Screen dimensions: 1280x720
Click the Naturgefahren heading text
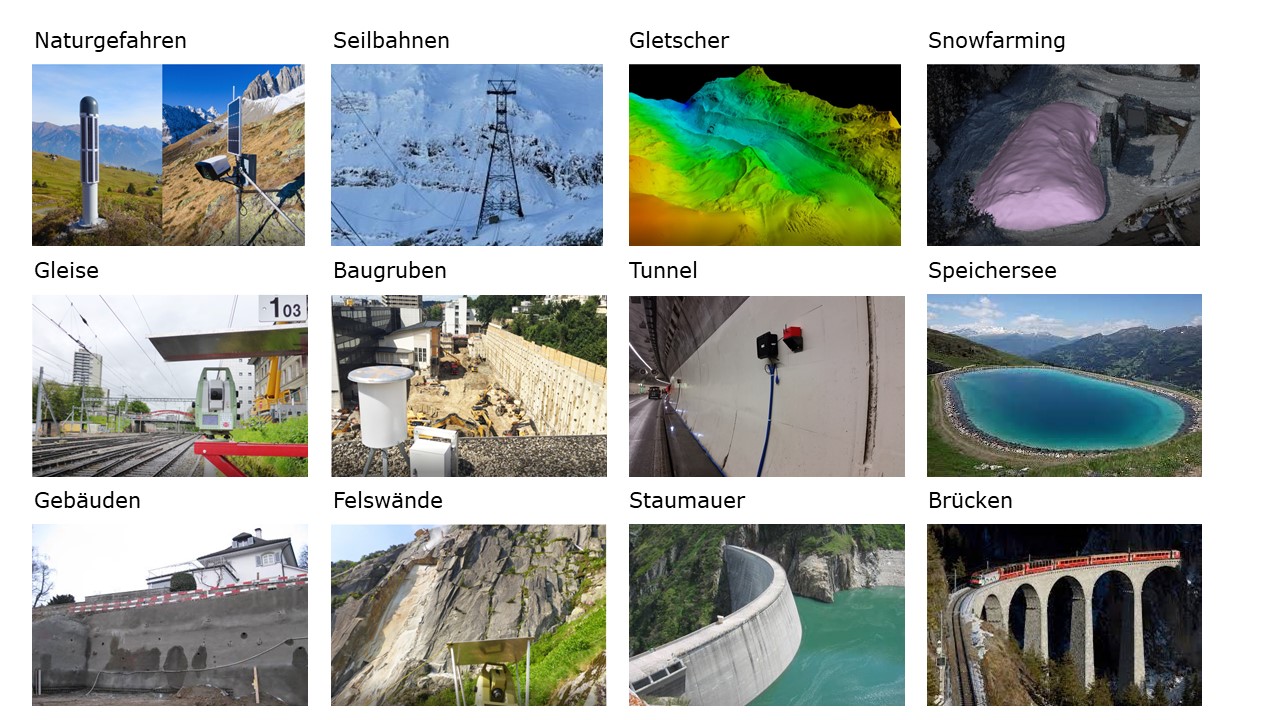(x=110, y=41)
